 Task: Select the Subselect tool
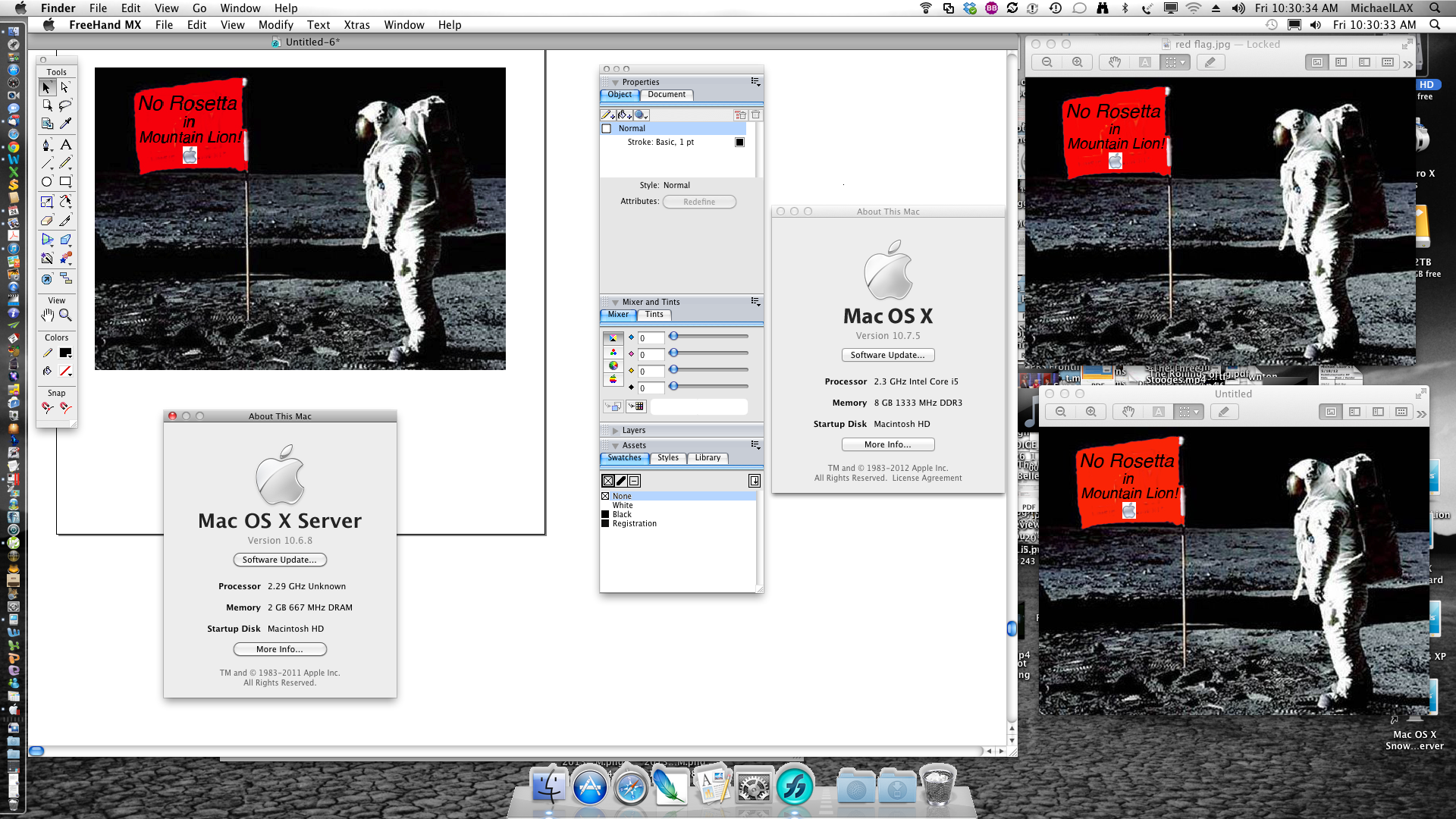point(65,88)
